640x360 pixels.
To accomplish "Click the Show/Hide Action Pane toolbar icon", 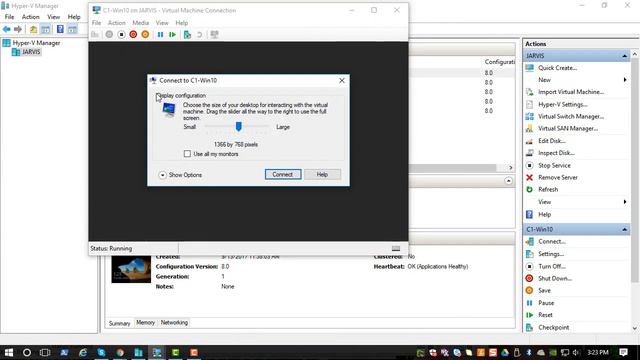I will [72, 29].
